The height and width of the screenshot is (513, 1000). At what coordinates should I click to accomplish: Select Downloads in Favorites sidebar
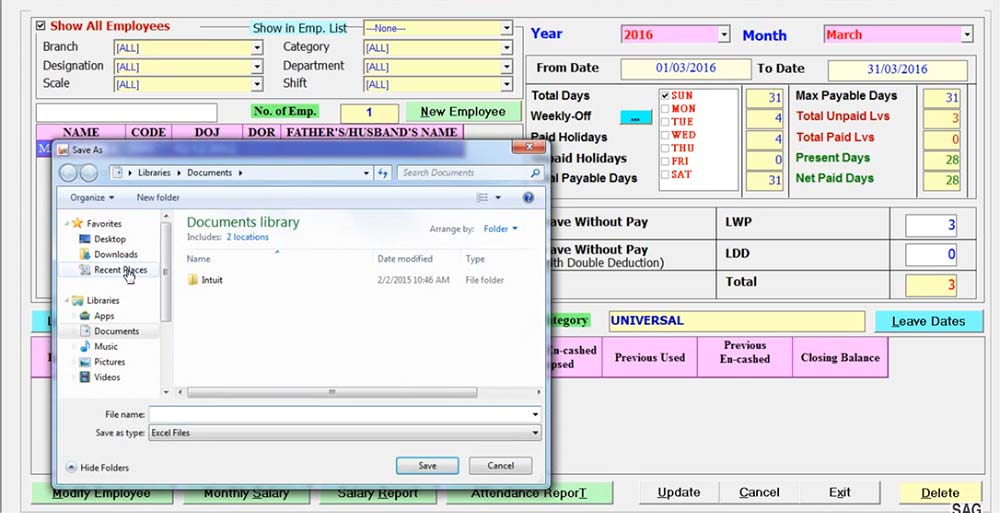point(115,254)
